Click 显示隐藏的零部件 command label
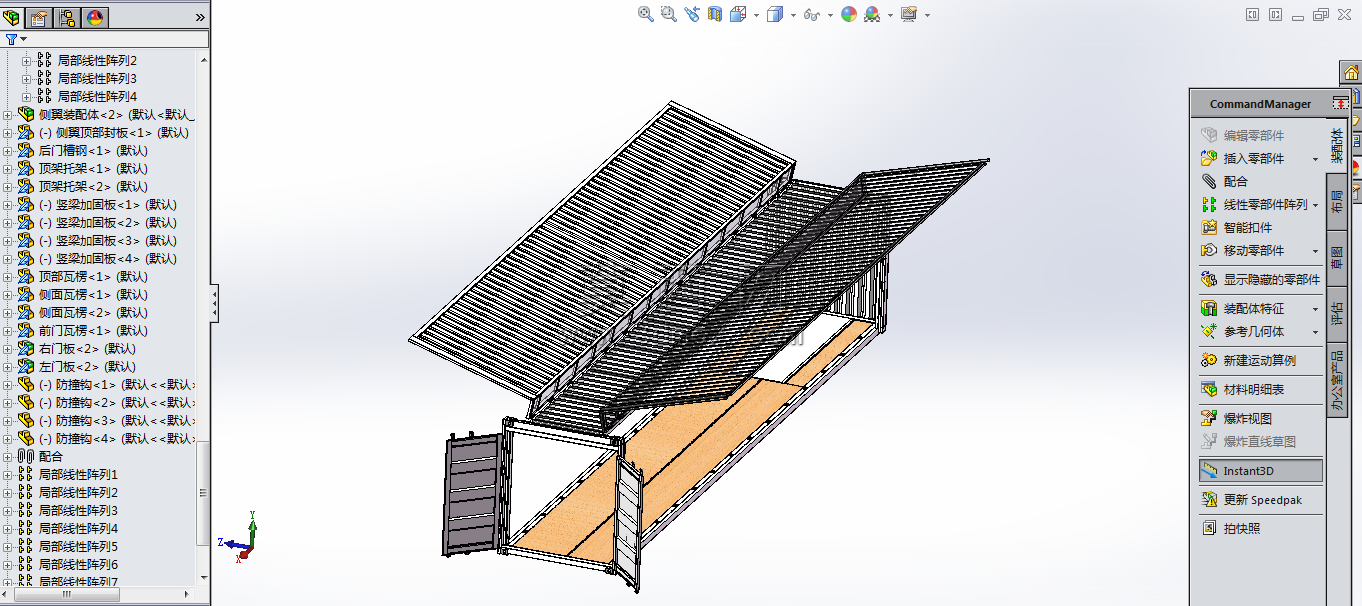 coord(1272,279)
